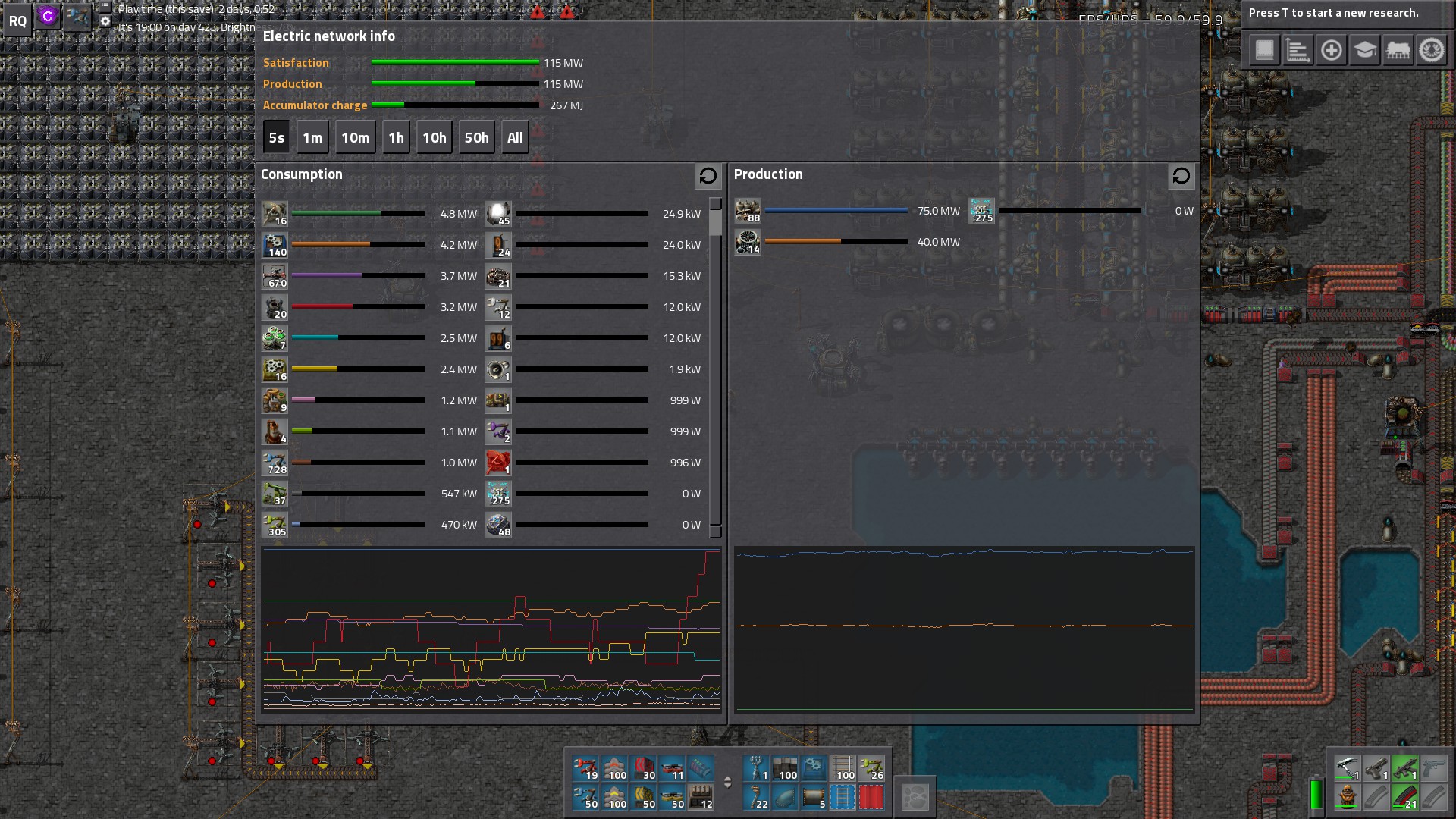Open tutorials graduation cap button
Screen dimensions: 1456x819
(x=1364, y=50)
